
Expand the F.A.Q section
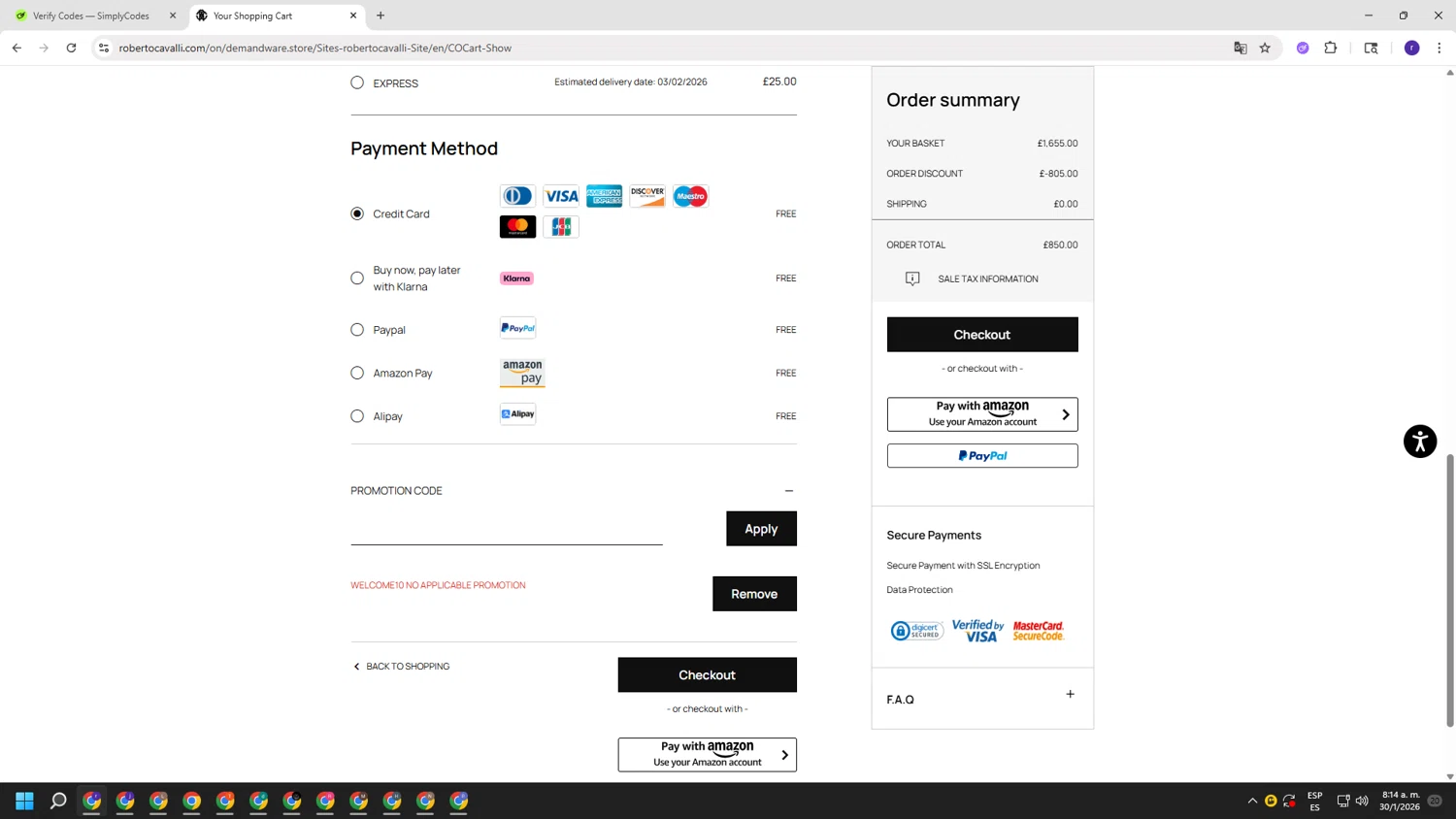[1070, 695]
